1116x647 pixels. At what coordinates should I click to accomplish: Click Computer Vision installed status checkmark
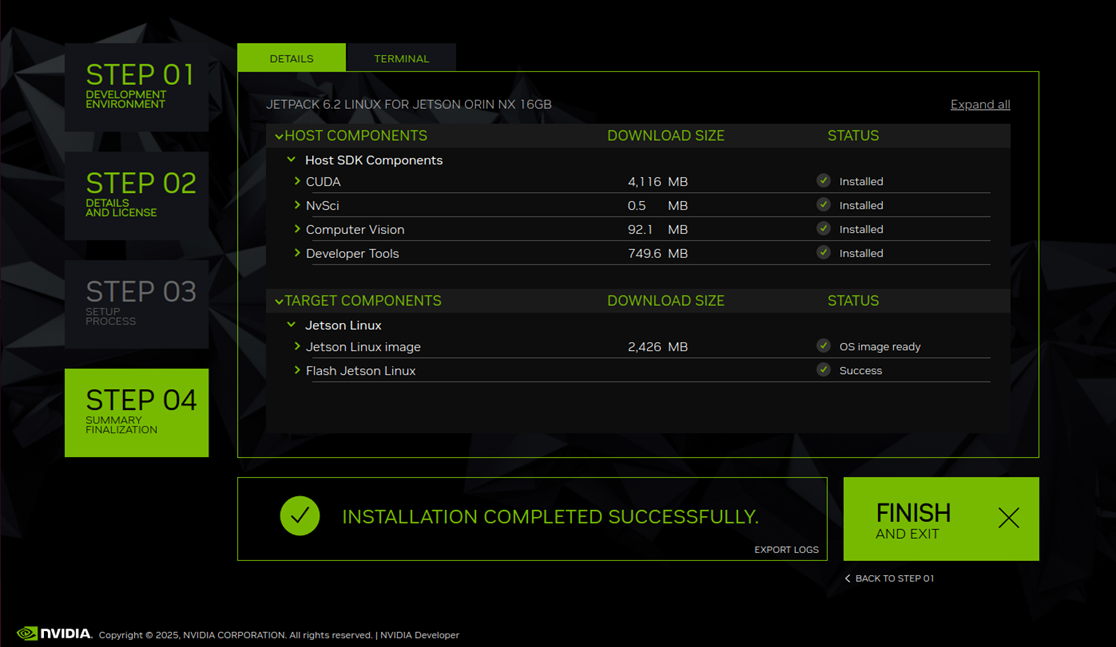(823, 229)
